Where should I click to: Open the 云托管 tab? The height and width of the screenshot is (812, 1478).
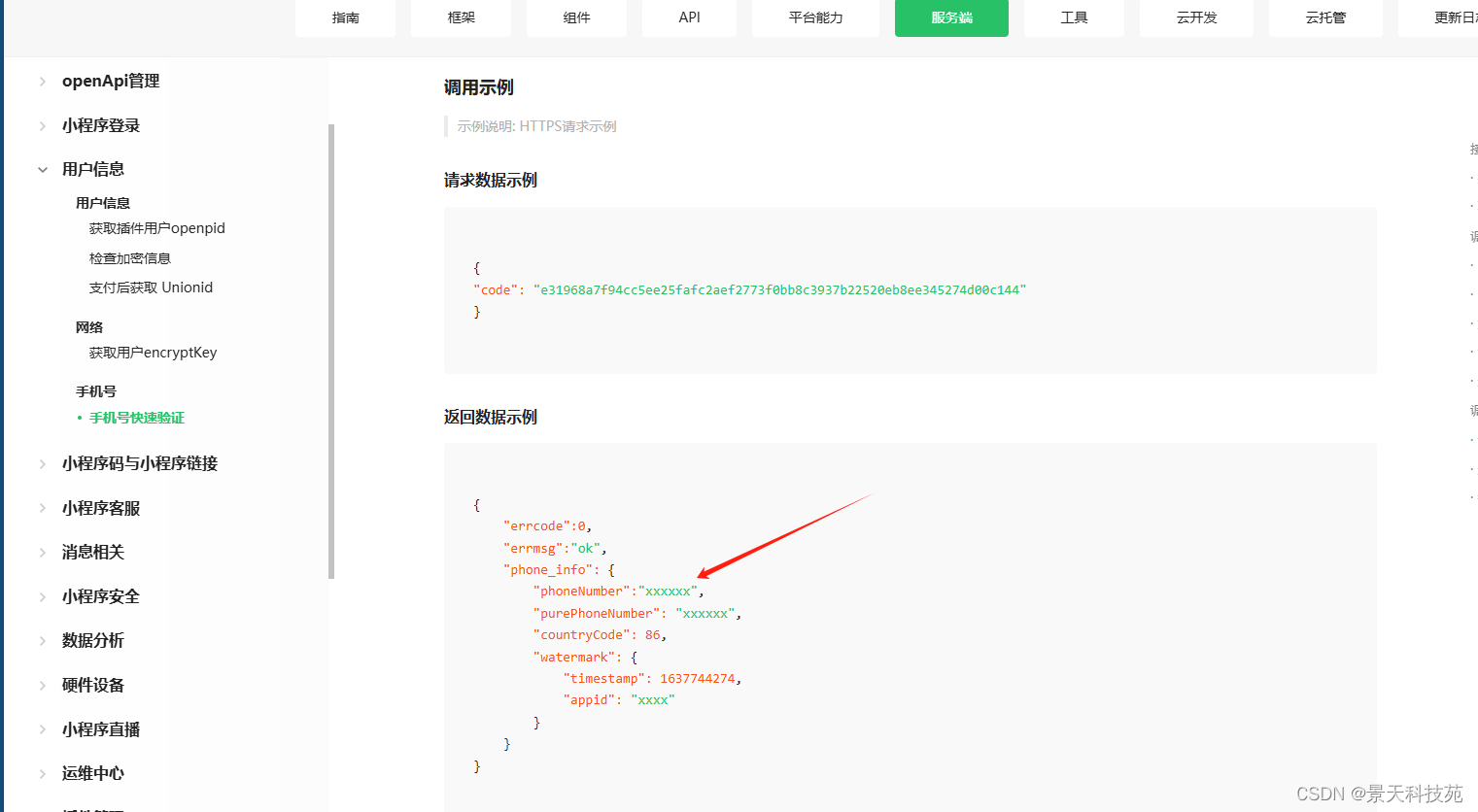(x=1325, y=17)
